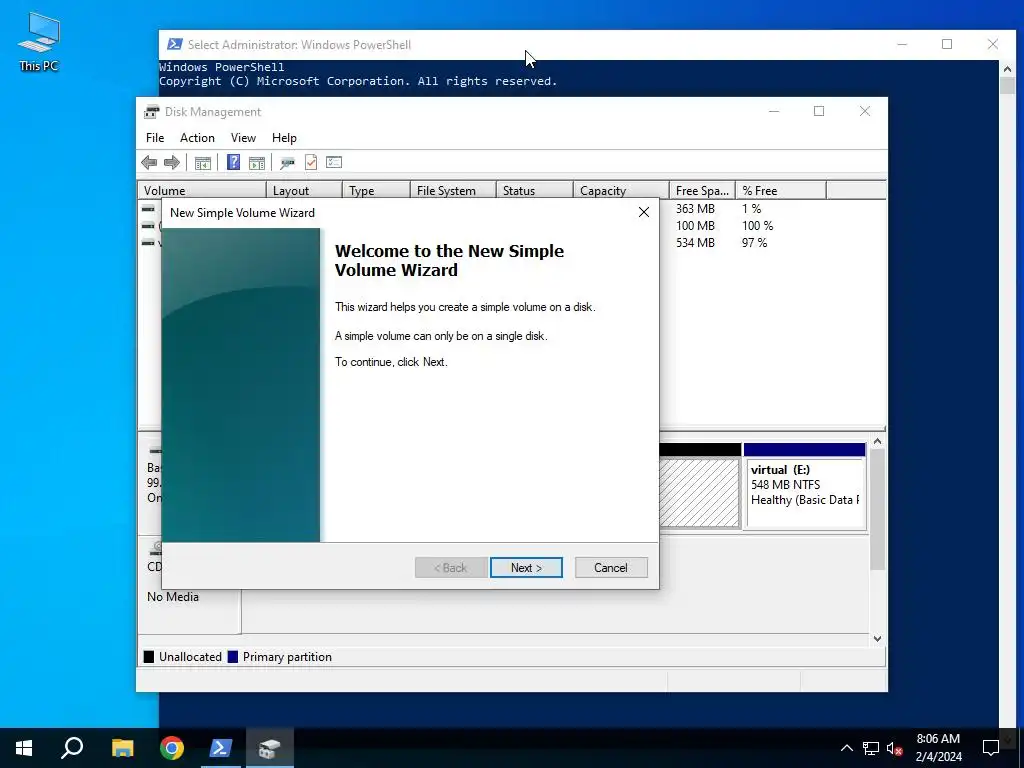Sort by the Capacity column header

(x=621, y=191)
